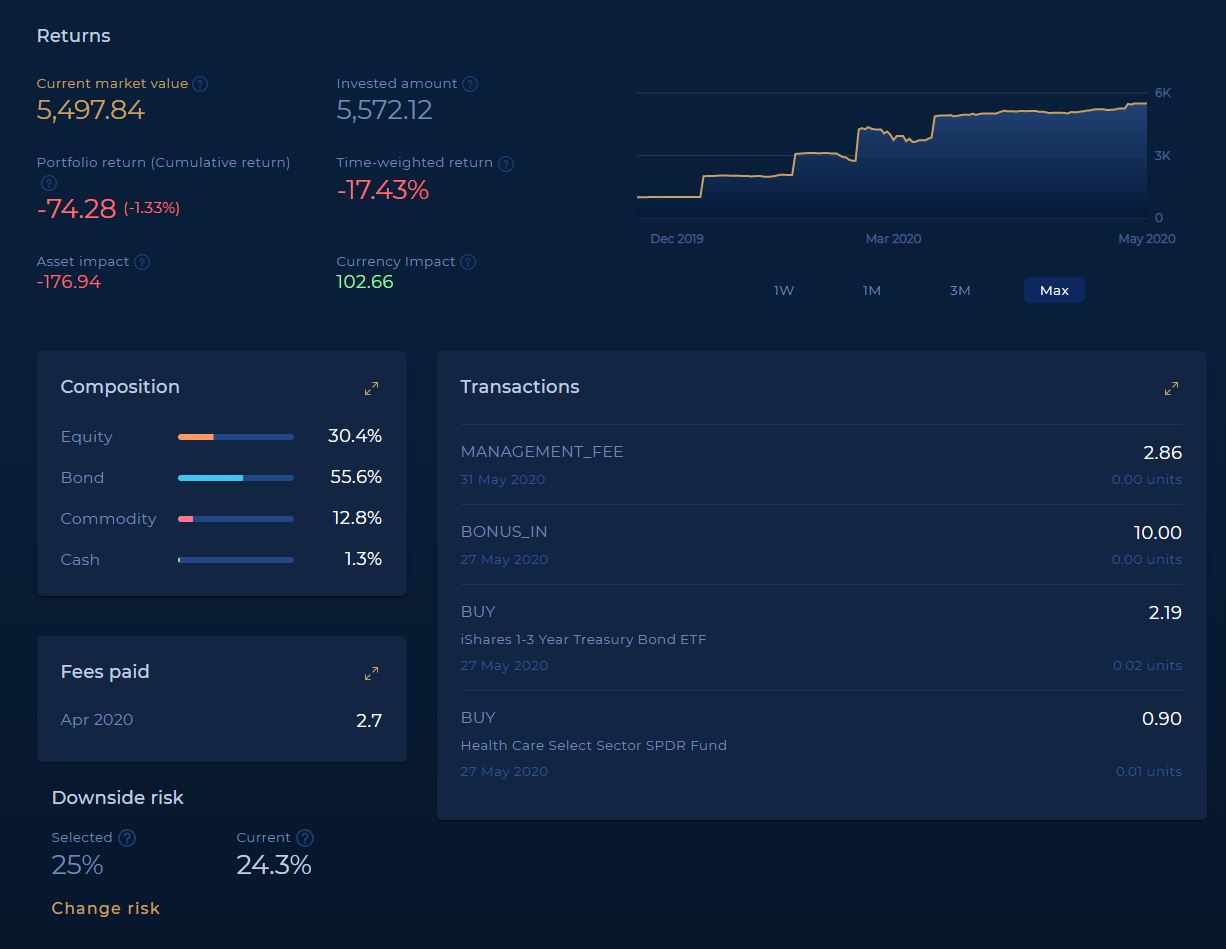
Task: Click the -74.28 portfolio return value
Action: [76, 208]
